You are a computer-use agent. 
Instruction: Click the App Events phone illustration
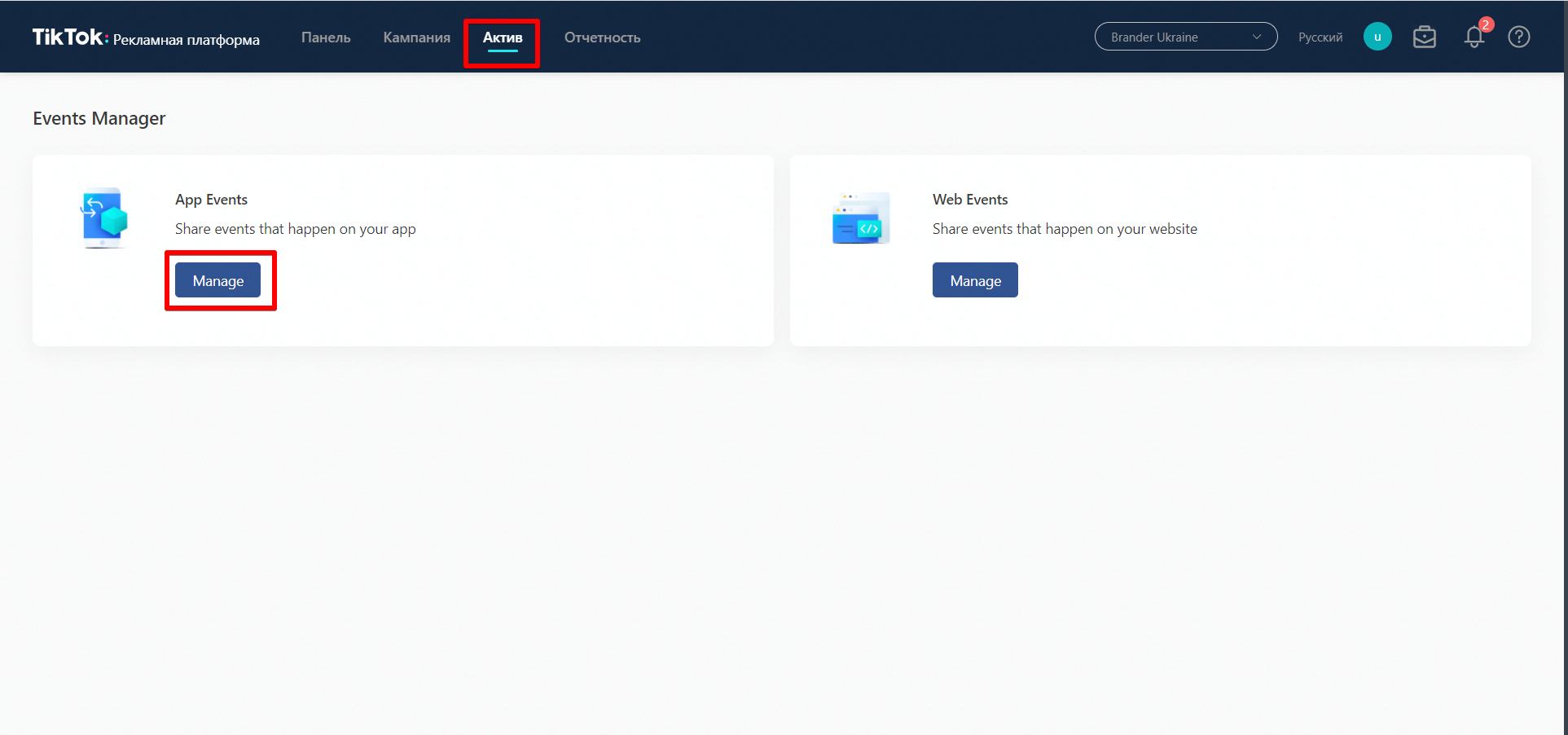[104, 218]
